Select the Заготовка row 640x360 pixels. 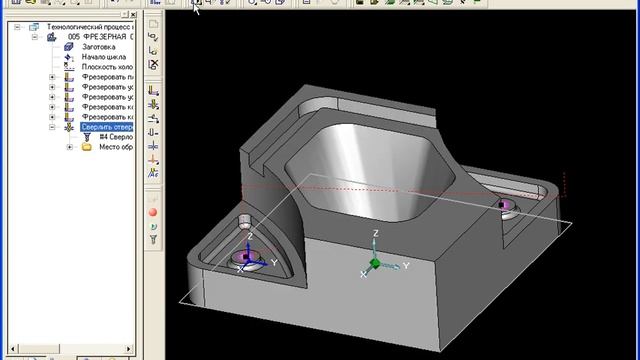tap(98, 47)
